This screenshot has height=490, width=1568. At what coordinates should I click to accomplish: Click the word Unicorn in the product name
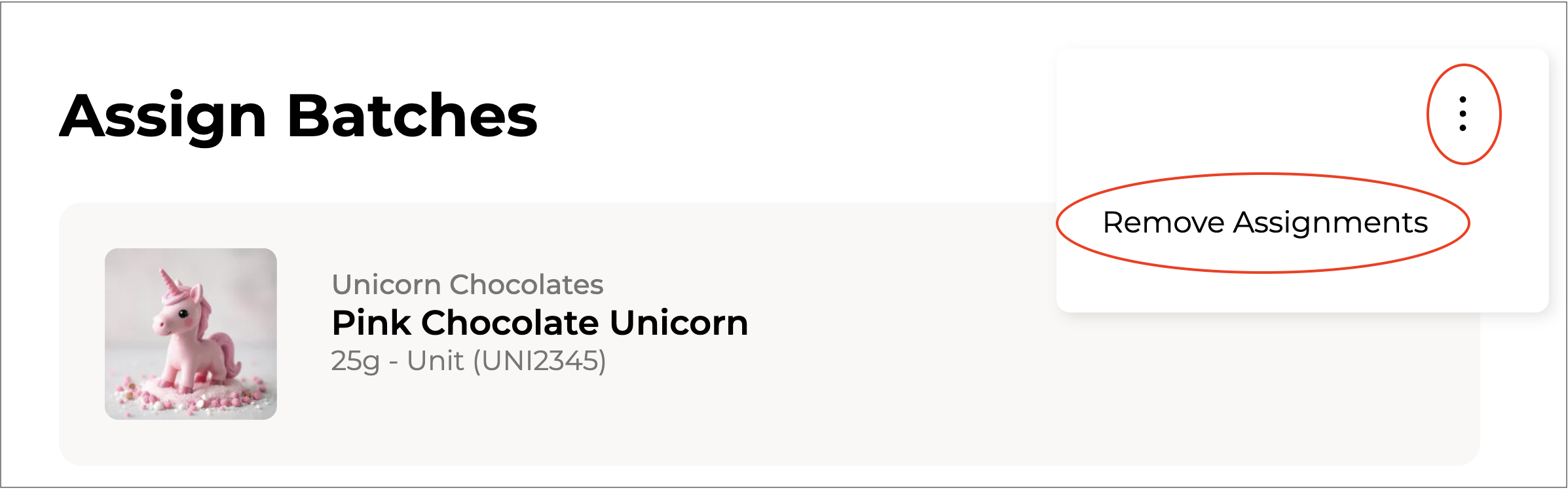point(679,323)
